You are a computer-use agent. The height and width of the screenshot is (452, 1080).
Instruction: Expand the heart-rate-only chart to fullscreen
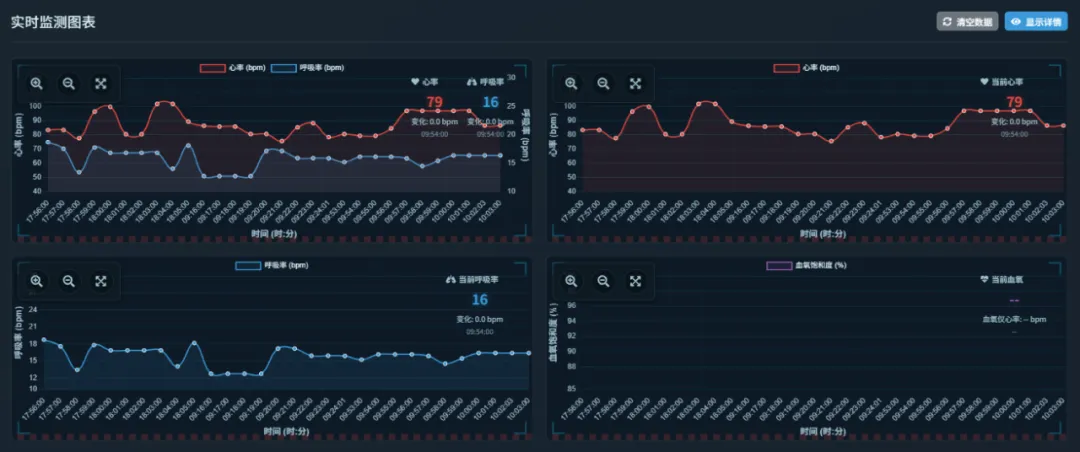click(635, 84)
